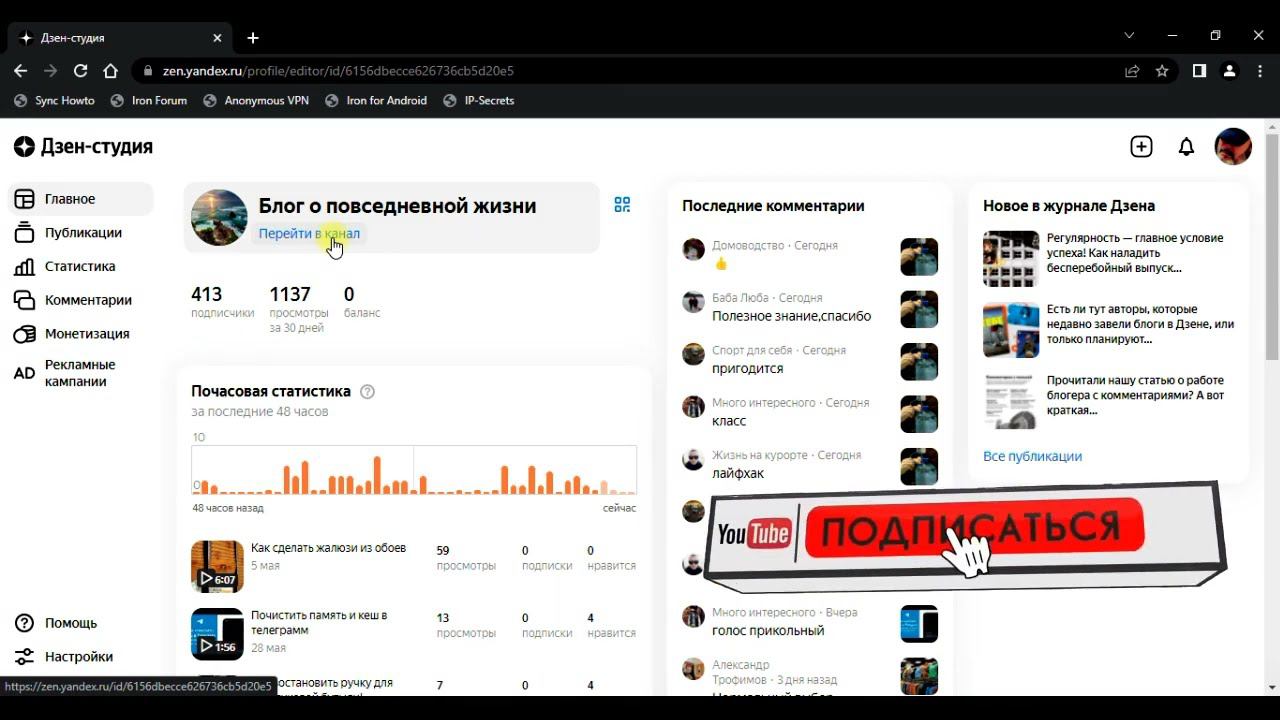
Task: Open the comment Полезное знание,спасибо
Action: click(791, 316)
